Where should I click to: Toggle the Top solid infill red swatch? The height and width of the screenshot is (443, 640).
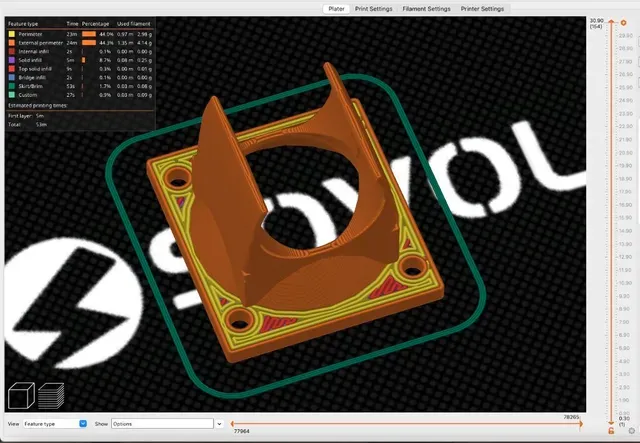pyautogui.click(x=12, y=69)
